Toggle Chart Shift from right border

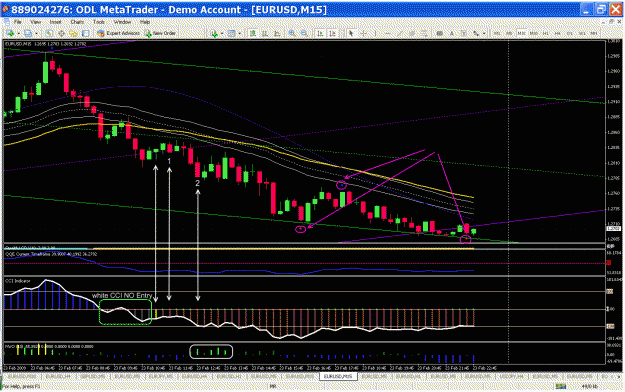332,33
